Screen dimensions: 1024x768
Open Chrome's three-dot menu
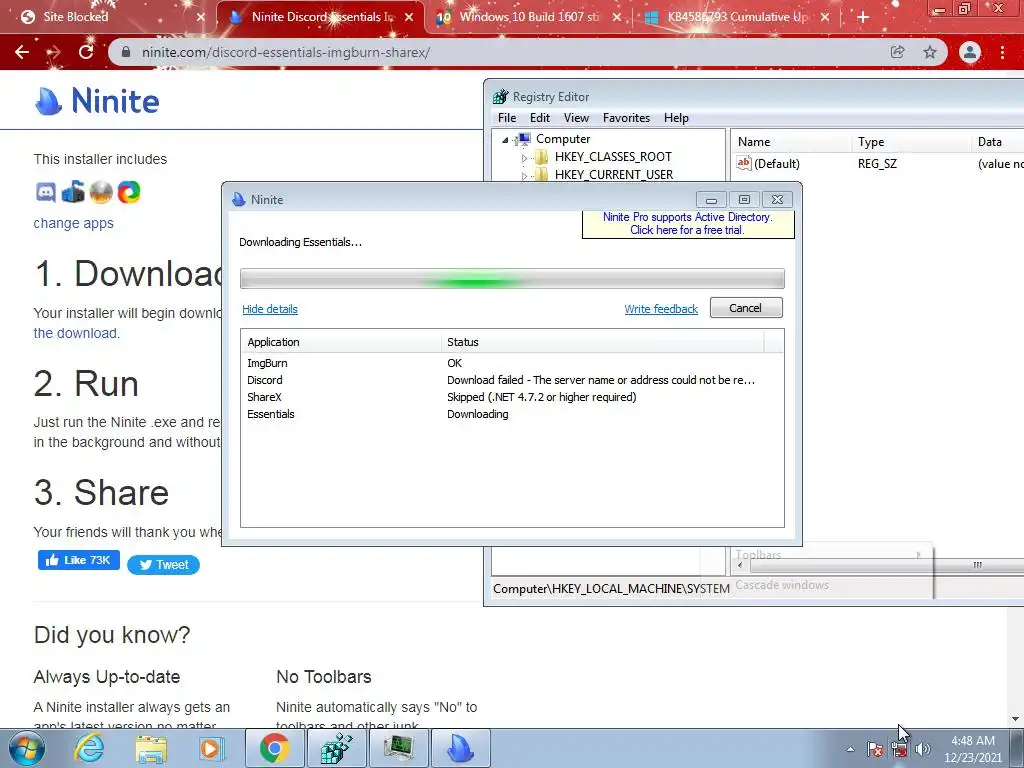tap(1002, 52)
